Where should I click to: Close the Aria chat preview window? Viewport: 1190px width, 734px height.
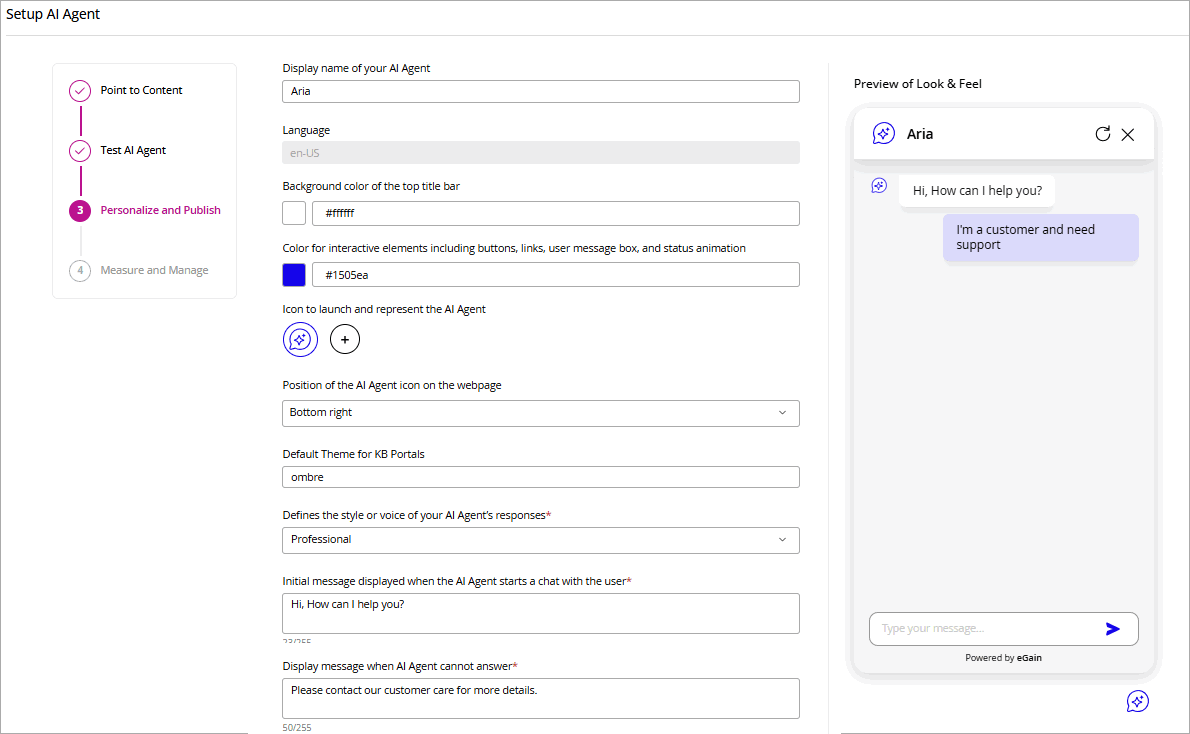click(x=1128, y=134)
